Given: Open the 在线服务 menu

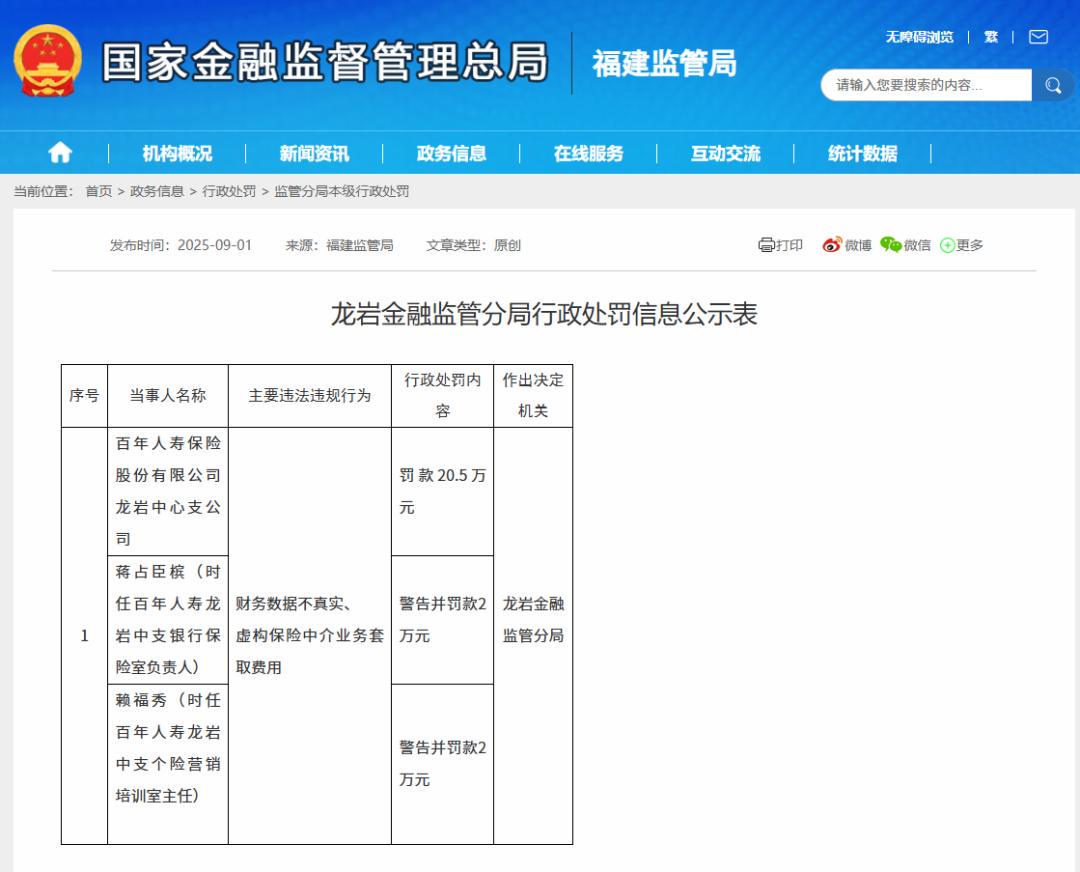Looking at the screenshot, I should 588,153.
